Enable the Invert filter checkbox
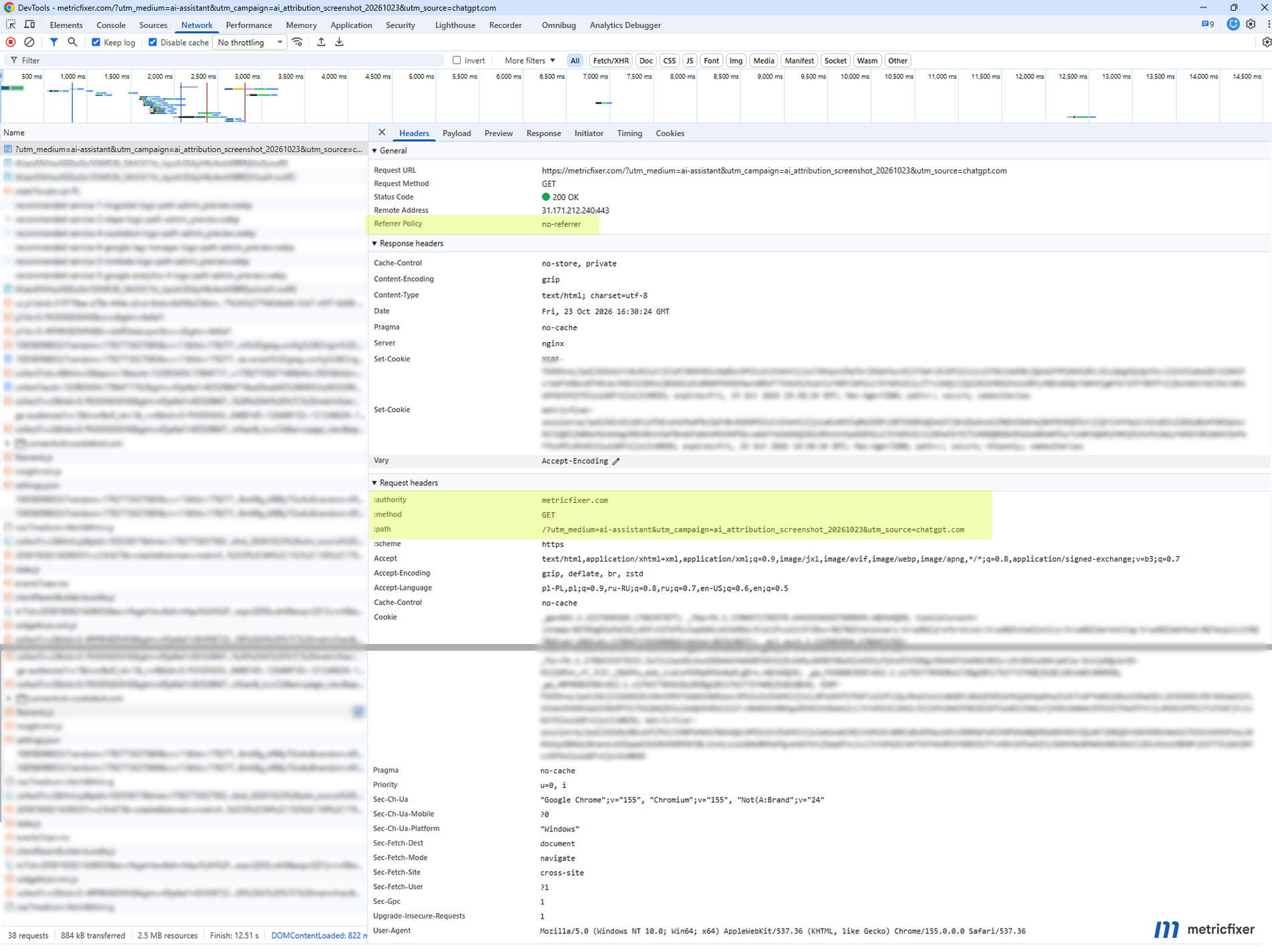Screen dimensions: 1272x952 click(457, 60)
